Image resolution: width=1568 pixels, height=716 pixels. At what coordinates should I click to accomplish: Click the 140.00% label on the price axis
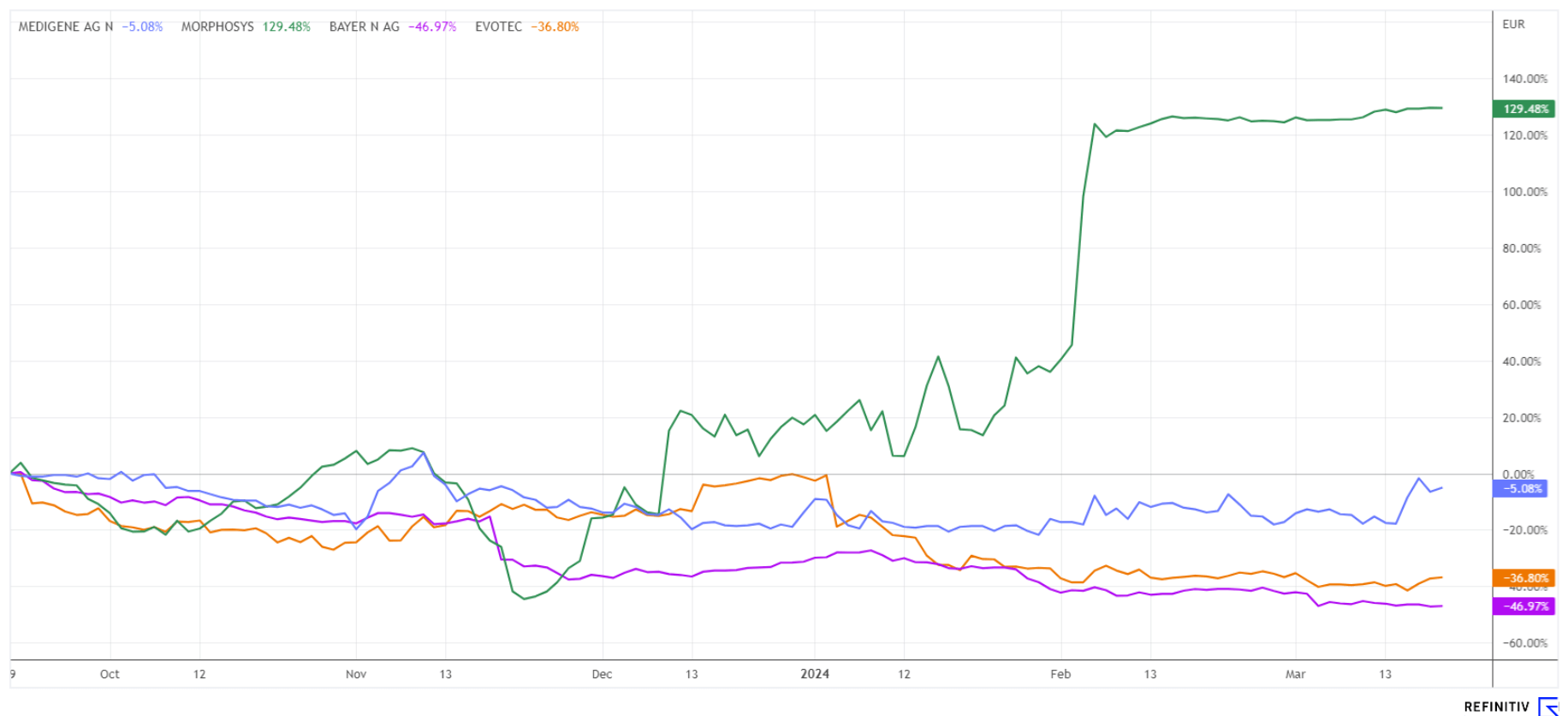point(1524,79)
